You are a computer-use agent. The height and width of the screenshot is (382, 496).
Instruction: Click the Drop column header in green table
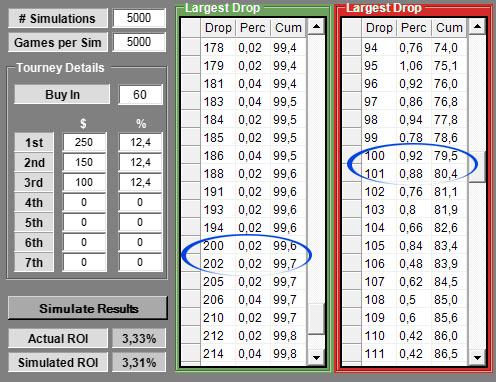click(218, 28)
